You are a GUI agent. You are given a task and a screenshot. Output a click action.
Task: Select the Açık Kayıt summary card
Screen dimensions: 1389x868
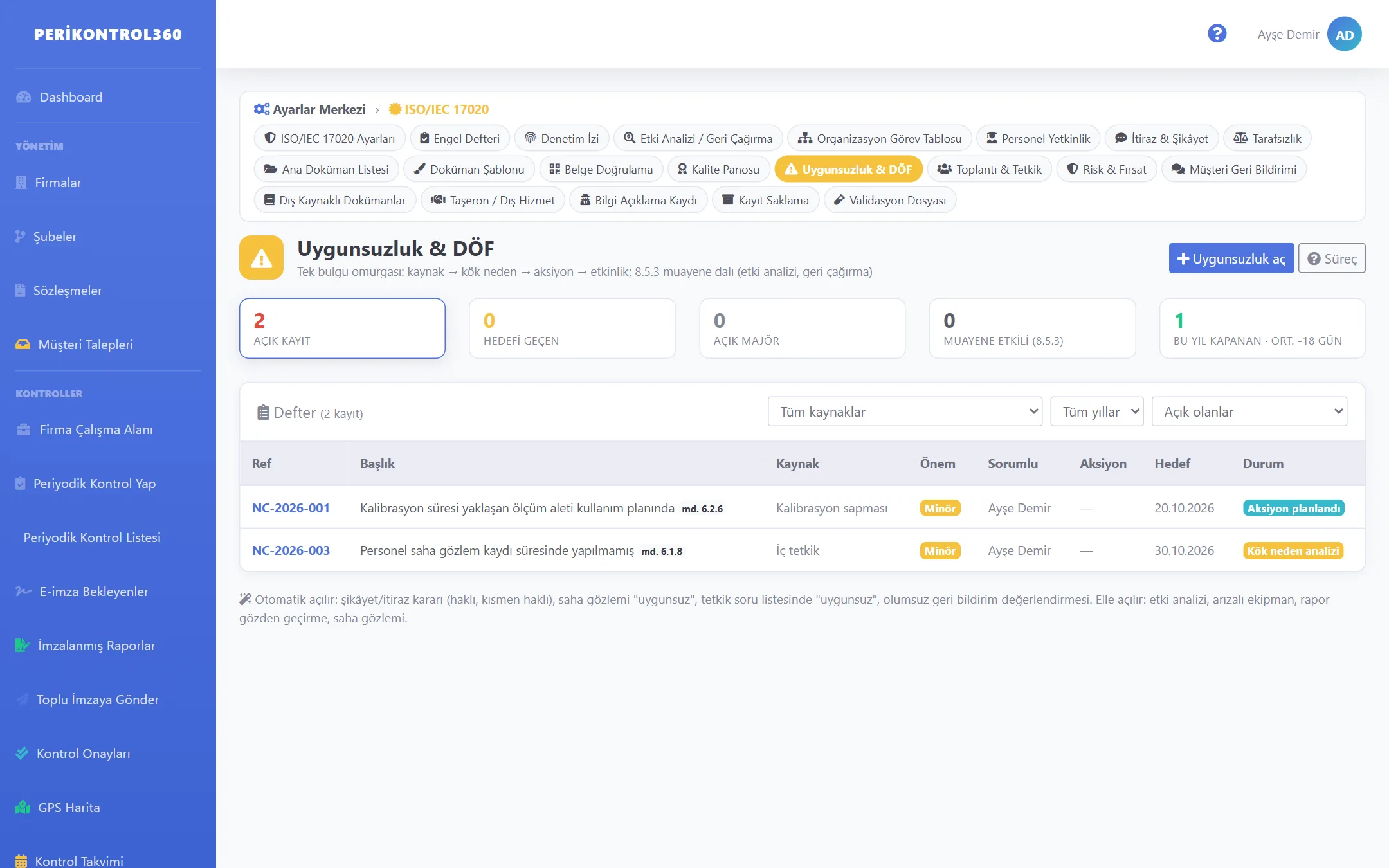click(x=342, y=328)
